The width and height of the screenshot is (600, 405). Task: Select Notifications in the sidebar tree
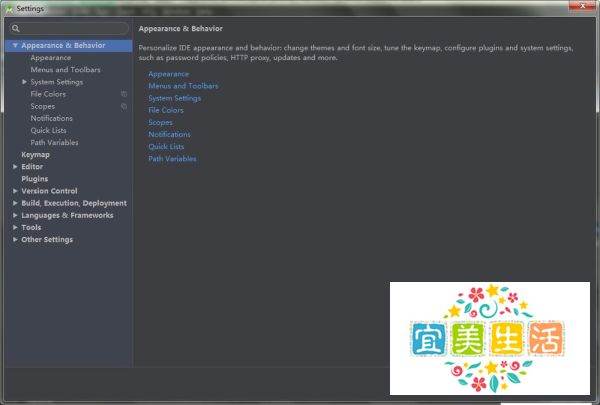[x=52, y=118]
